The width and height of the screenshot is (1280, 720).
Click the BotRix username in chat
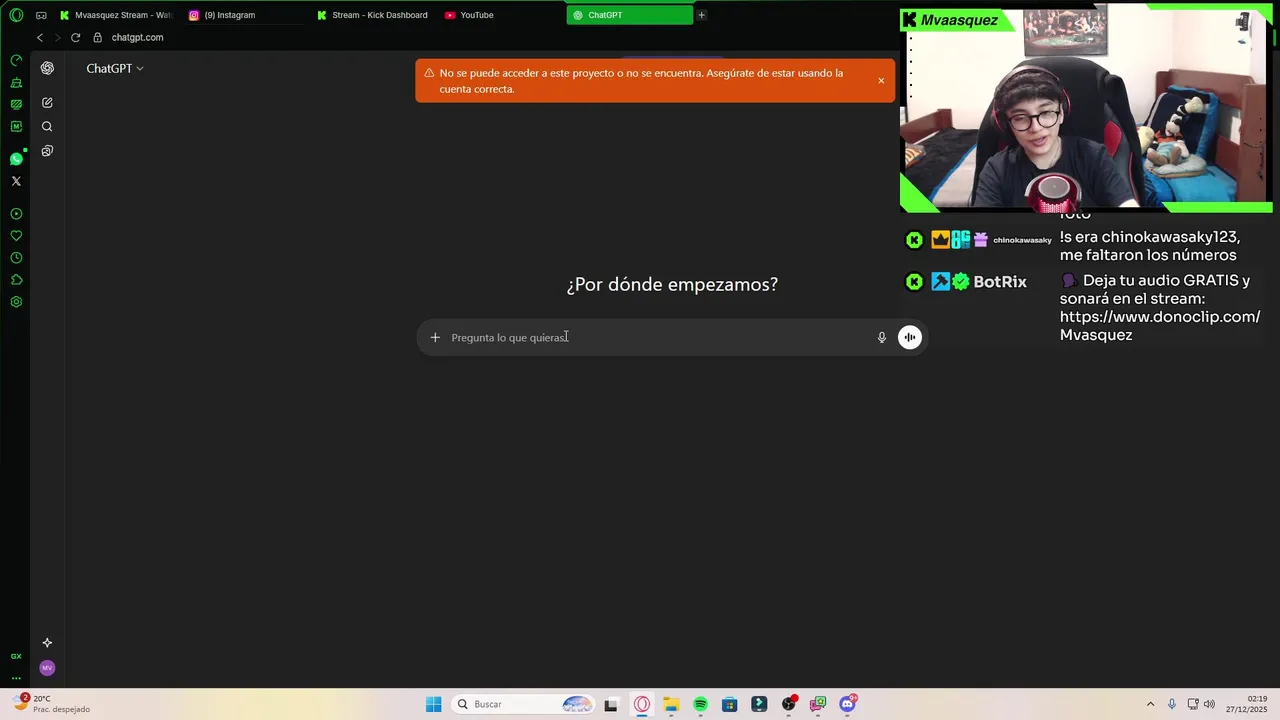point(1000,282)
